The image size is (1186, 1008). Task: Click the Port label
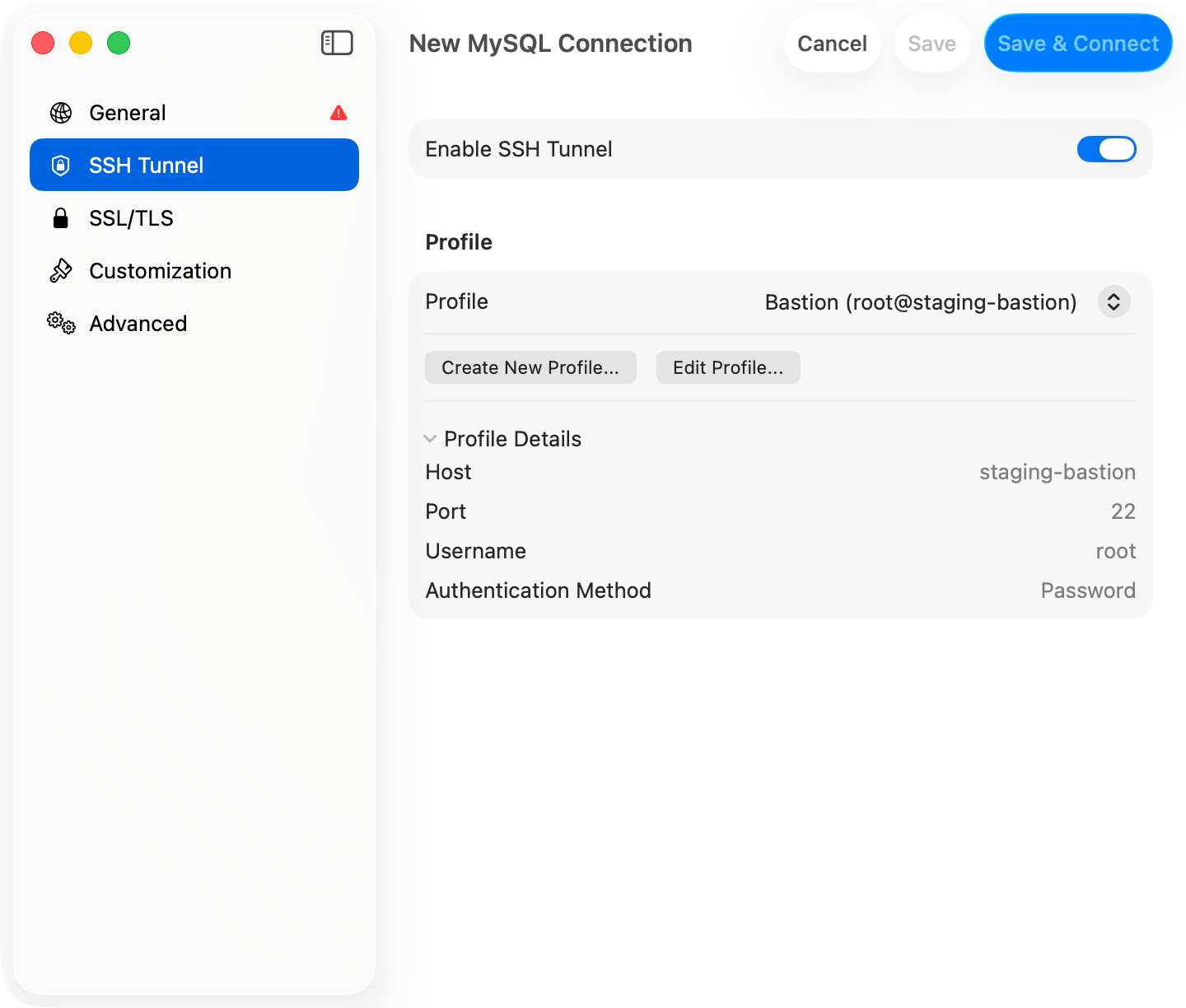[x=446, y=511]
